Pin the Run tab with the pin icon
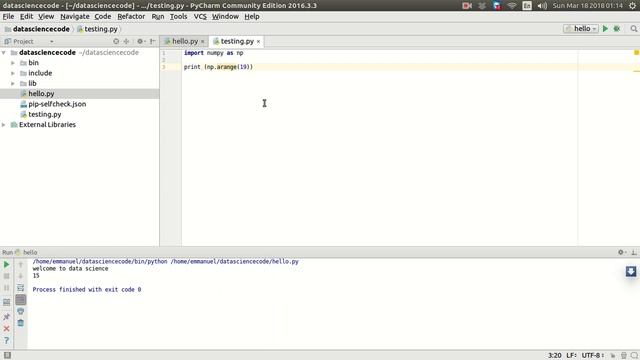640x360 pixels. tap(7, 317)
